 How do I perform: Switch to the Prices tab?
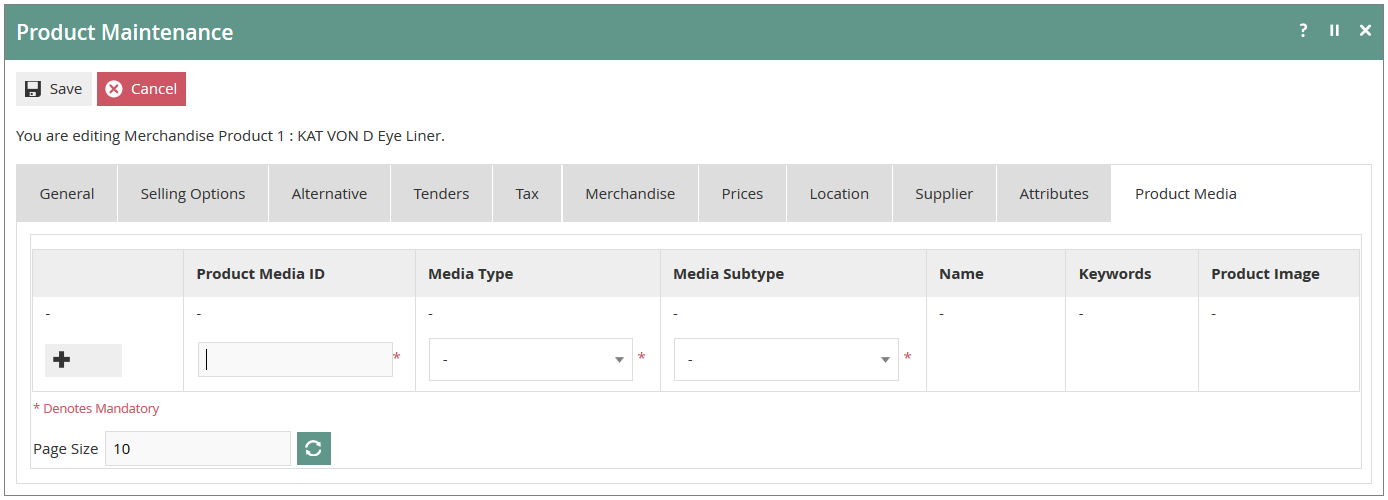click(742, 194)
